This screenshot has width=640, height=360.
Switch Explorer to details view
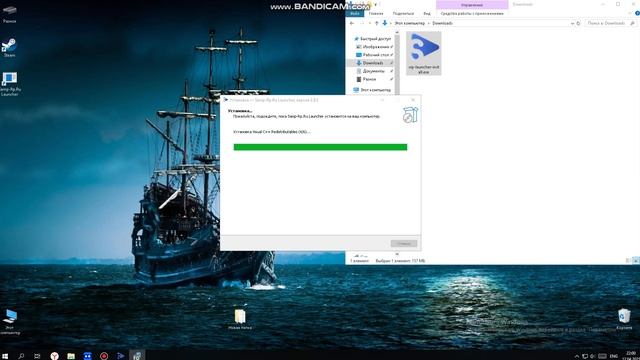pyautogui.click(x=629, y=260)
